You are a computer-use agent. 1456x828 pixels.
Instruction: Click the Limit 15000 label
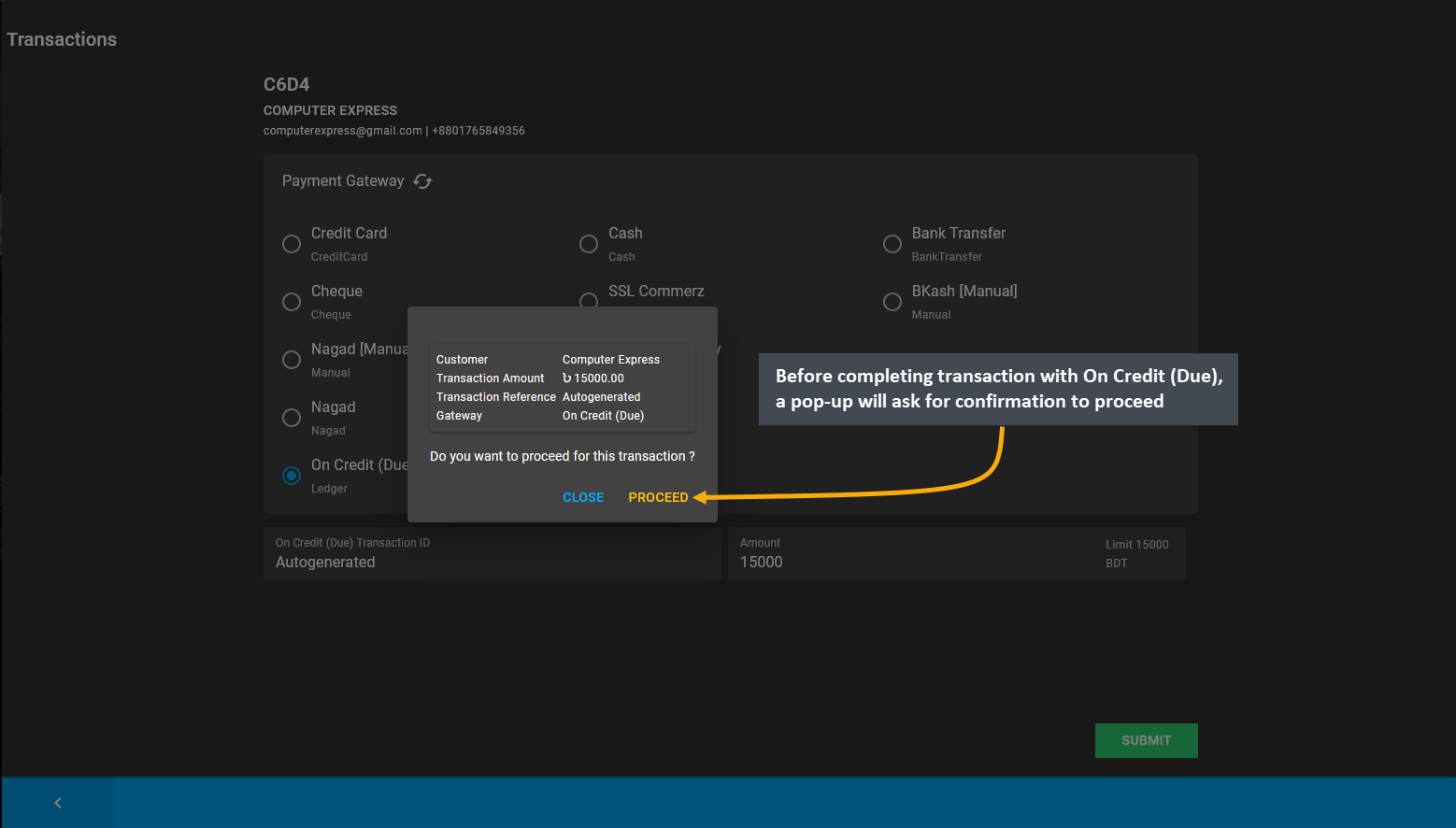click(x=1136, y=545)
